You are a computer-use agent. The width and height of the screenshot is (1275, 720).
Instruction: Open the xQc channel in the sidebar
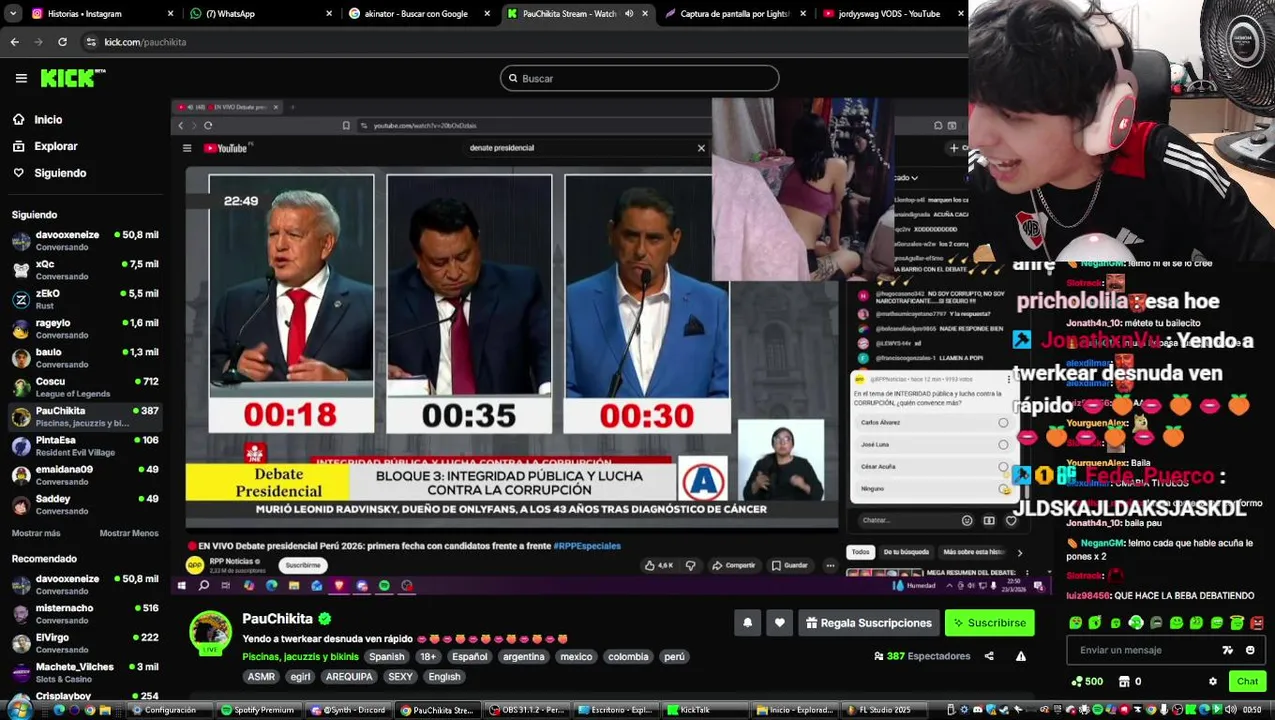(x=84, y=270)
